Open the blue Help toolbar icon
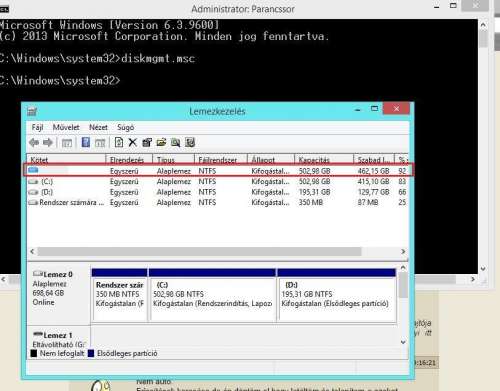The image size is (500, 391). click(x=86, y=142)
